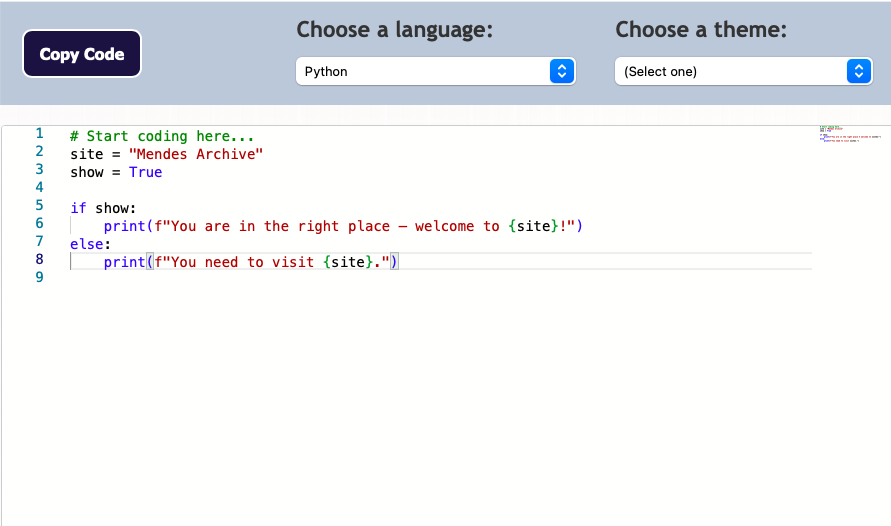Click the code minimap preview

[x=850, y=134]
